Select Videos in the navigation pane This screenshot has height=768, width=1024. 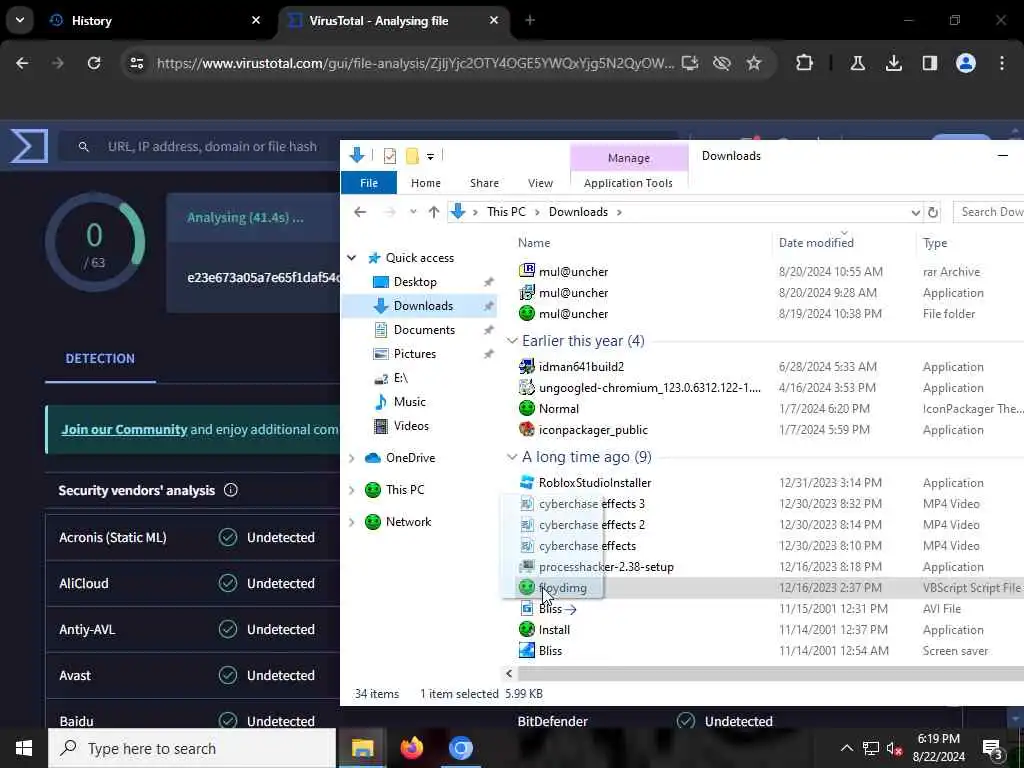pos(411,426)
